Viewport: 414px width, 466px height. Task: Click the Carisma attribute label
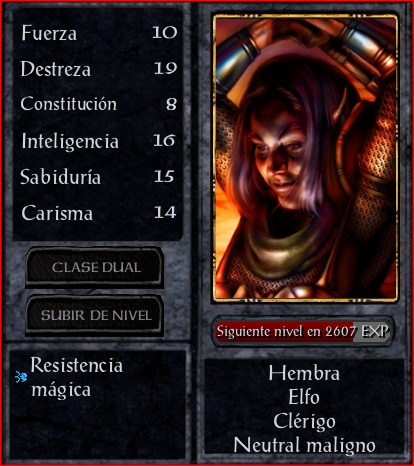point(57,213)
